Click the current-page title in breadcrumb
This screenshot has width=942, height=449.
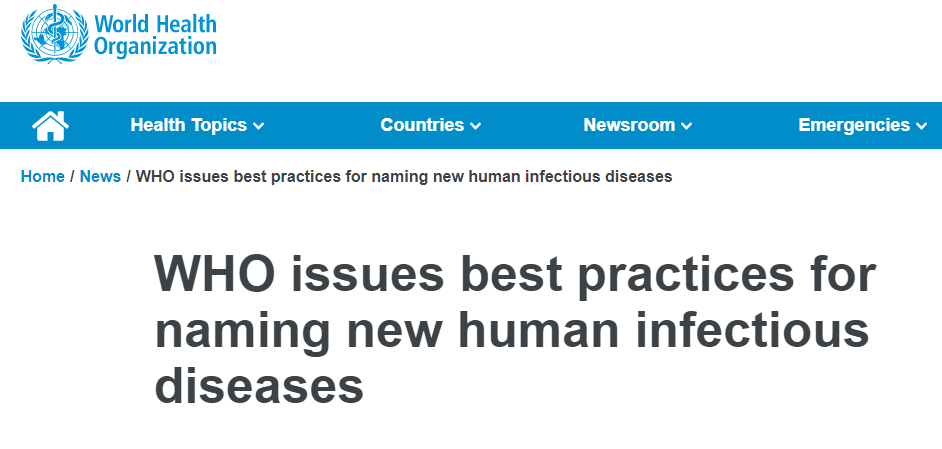pyautogui.click(x=404, y=177)
